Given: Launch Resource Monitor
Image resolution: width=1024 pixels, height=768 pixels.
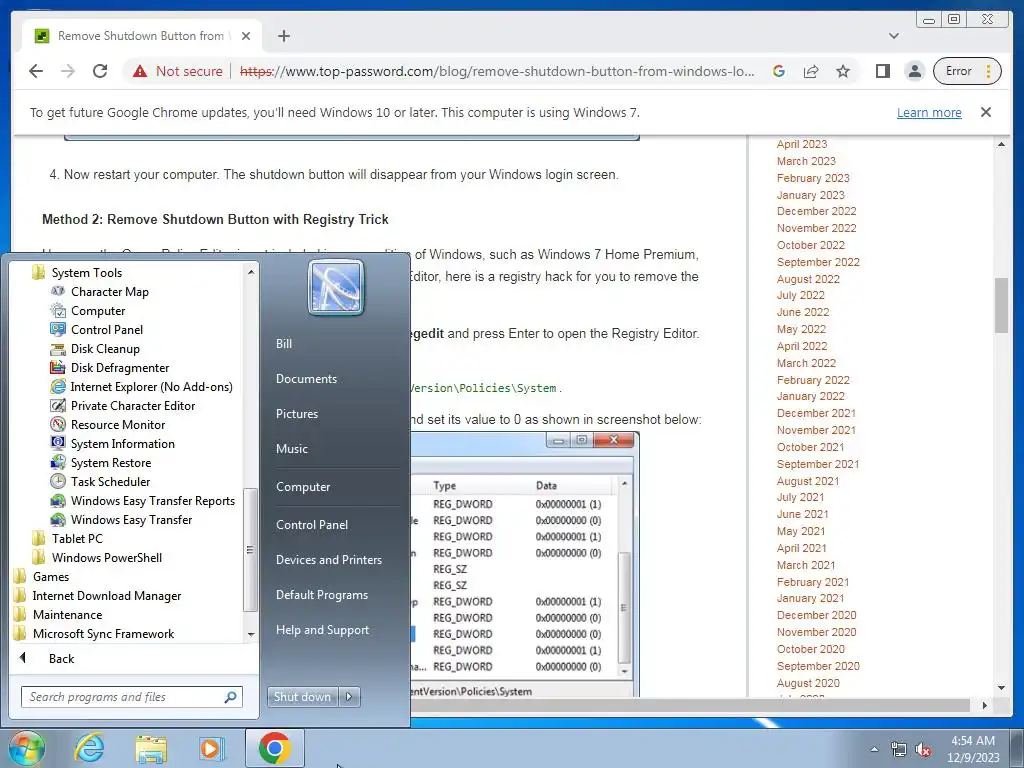Looking at the screenshot, I should [118, 424].
